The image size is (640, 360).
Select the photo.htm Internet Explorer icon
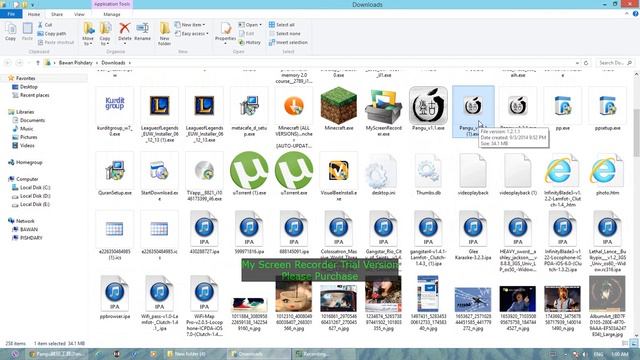click(607, 171)
